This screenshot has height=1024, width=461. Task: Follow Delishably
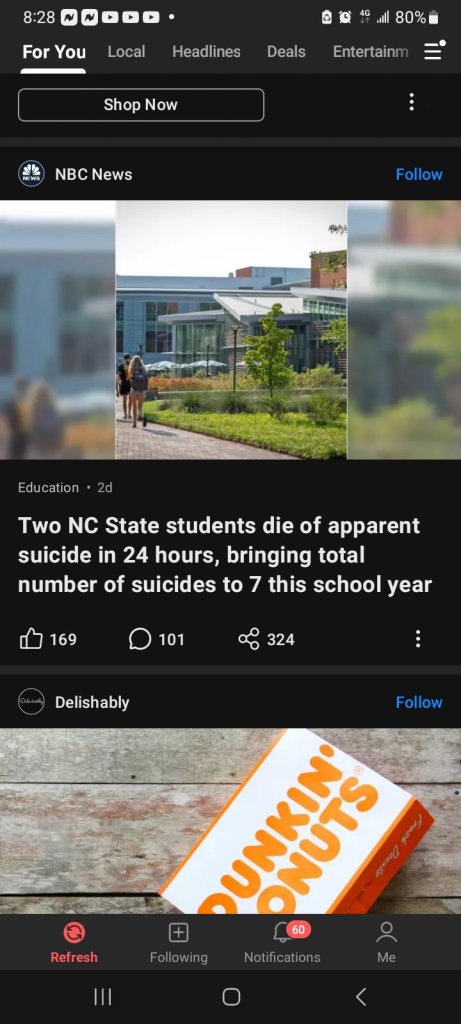419,702
